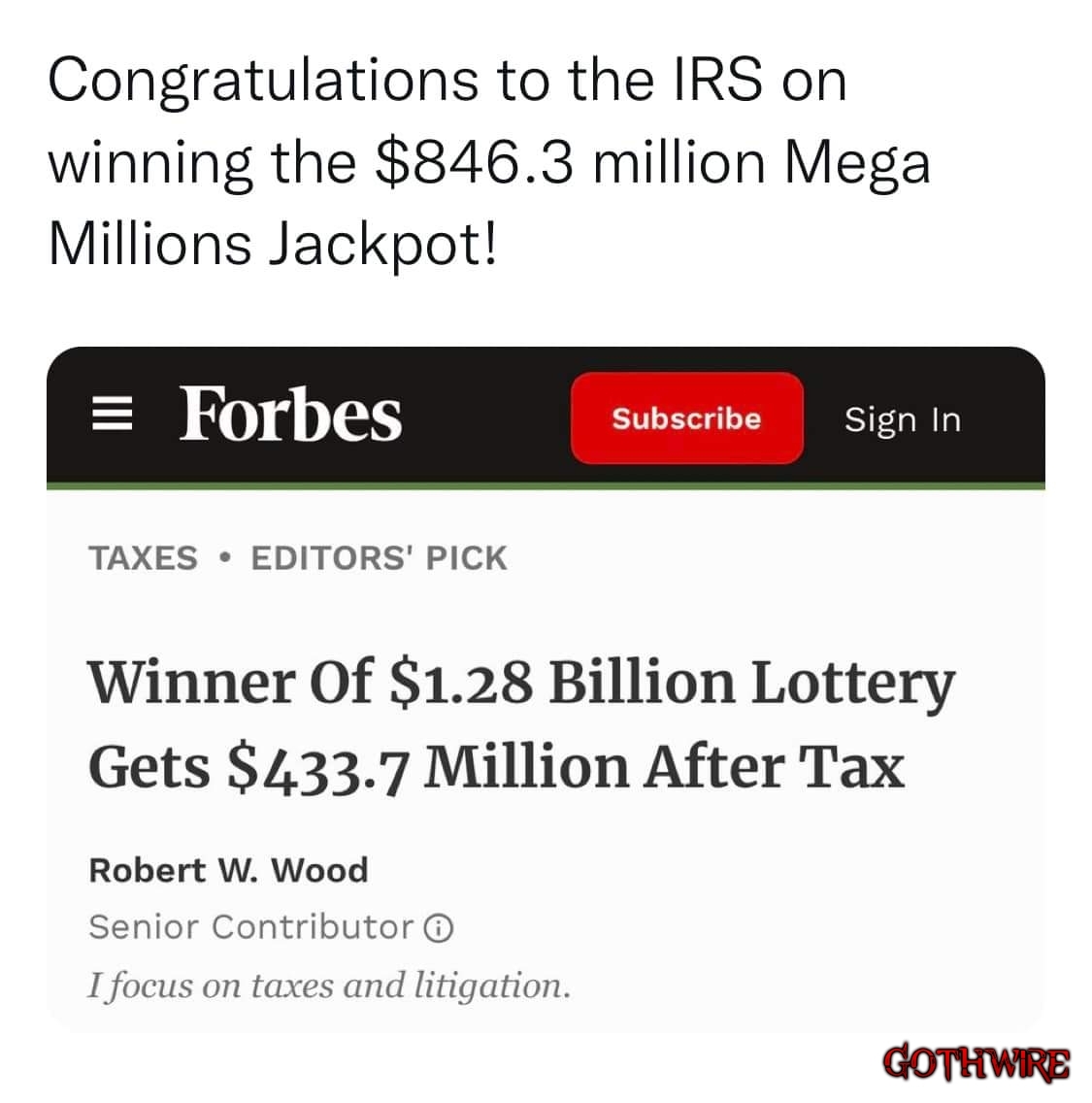Click the GOTHWIRE watermark logo
Viewport: 1092px width, 1103px height.
(977, 1063)
